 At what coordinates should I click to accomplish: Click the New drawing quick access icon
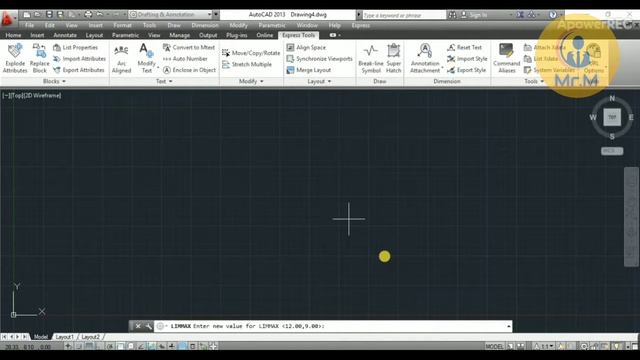point(27,15)
